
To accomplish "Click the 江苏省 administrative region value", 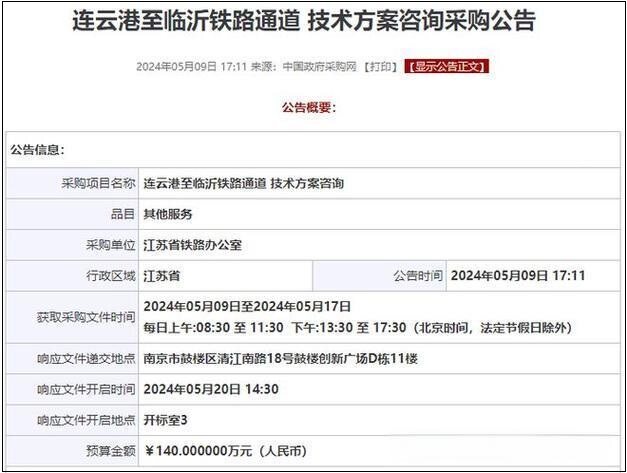I will [x=162, y=276].
